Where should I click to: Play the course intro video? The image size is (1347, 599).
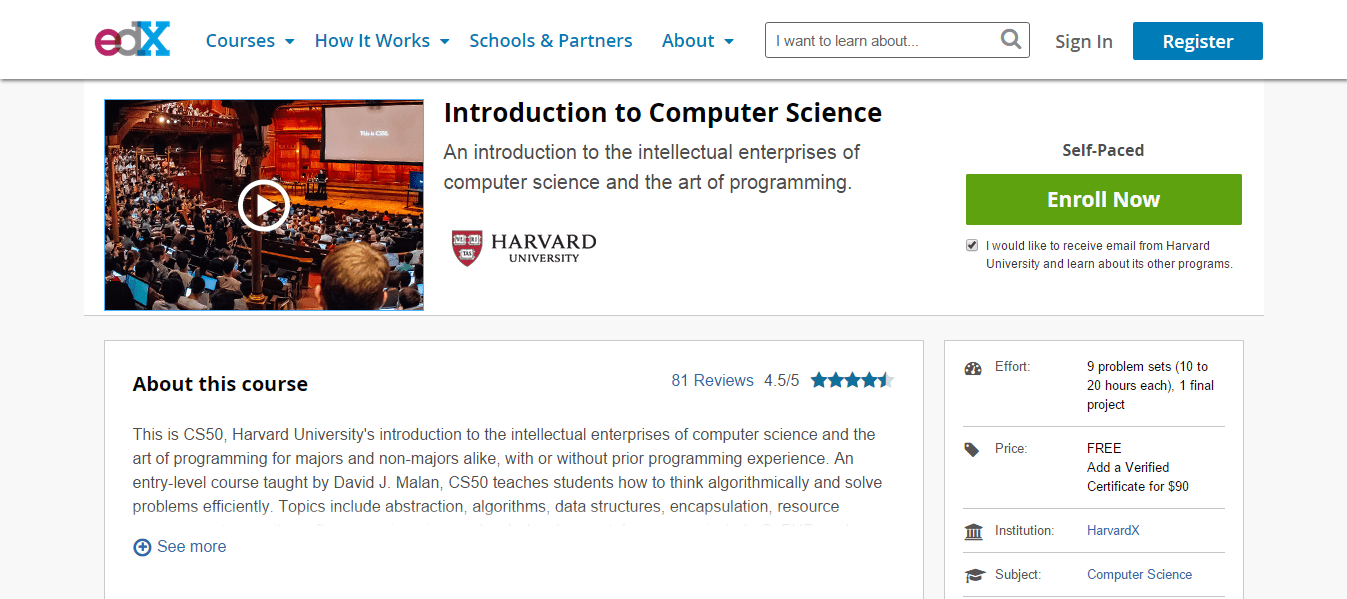[x=264, y=206]
